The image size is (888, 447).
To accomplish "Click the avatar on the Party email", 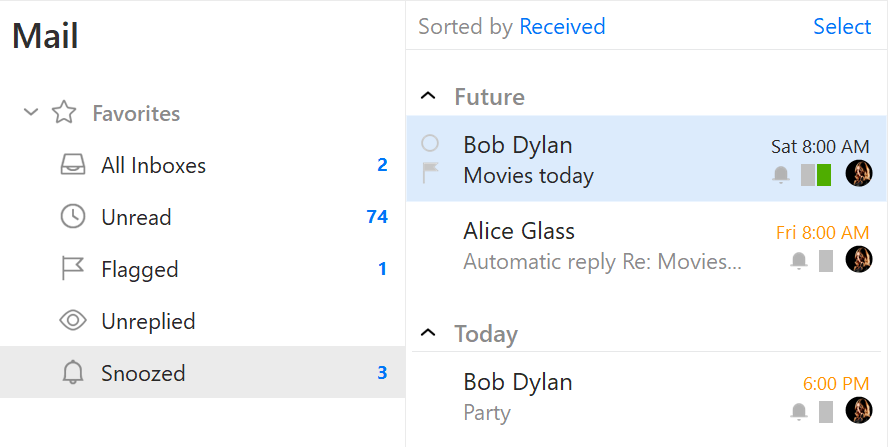I will [859, 410].
